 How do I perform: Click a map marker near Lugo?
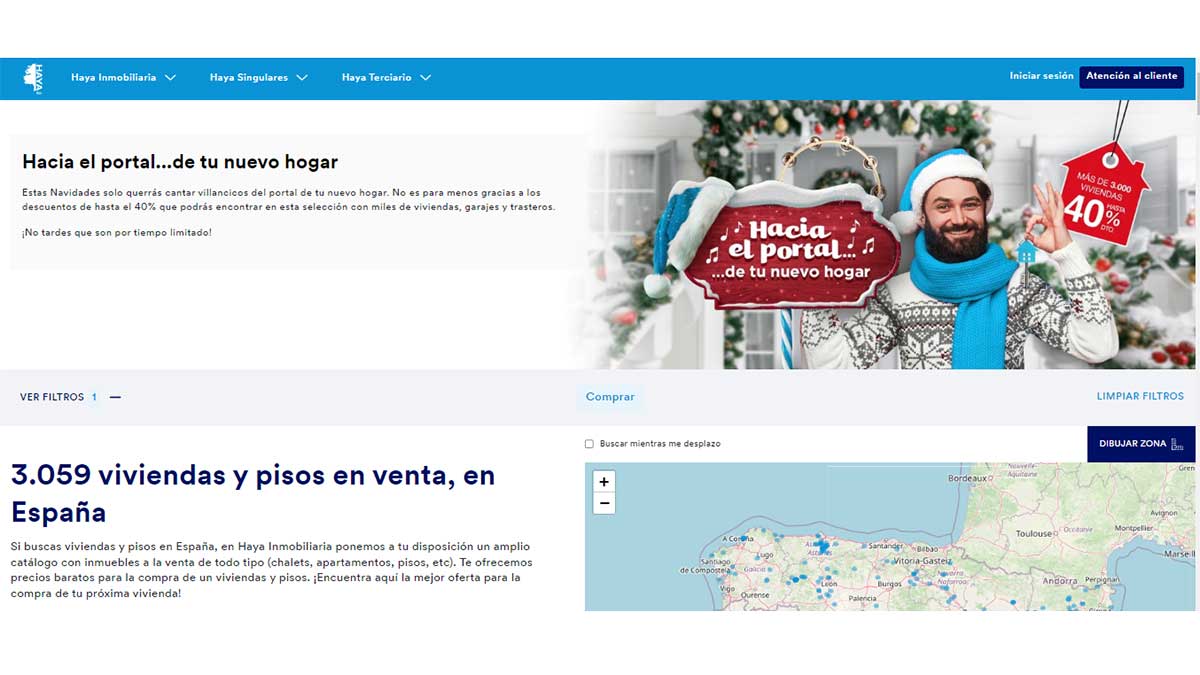point(757,557)
